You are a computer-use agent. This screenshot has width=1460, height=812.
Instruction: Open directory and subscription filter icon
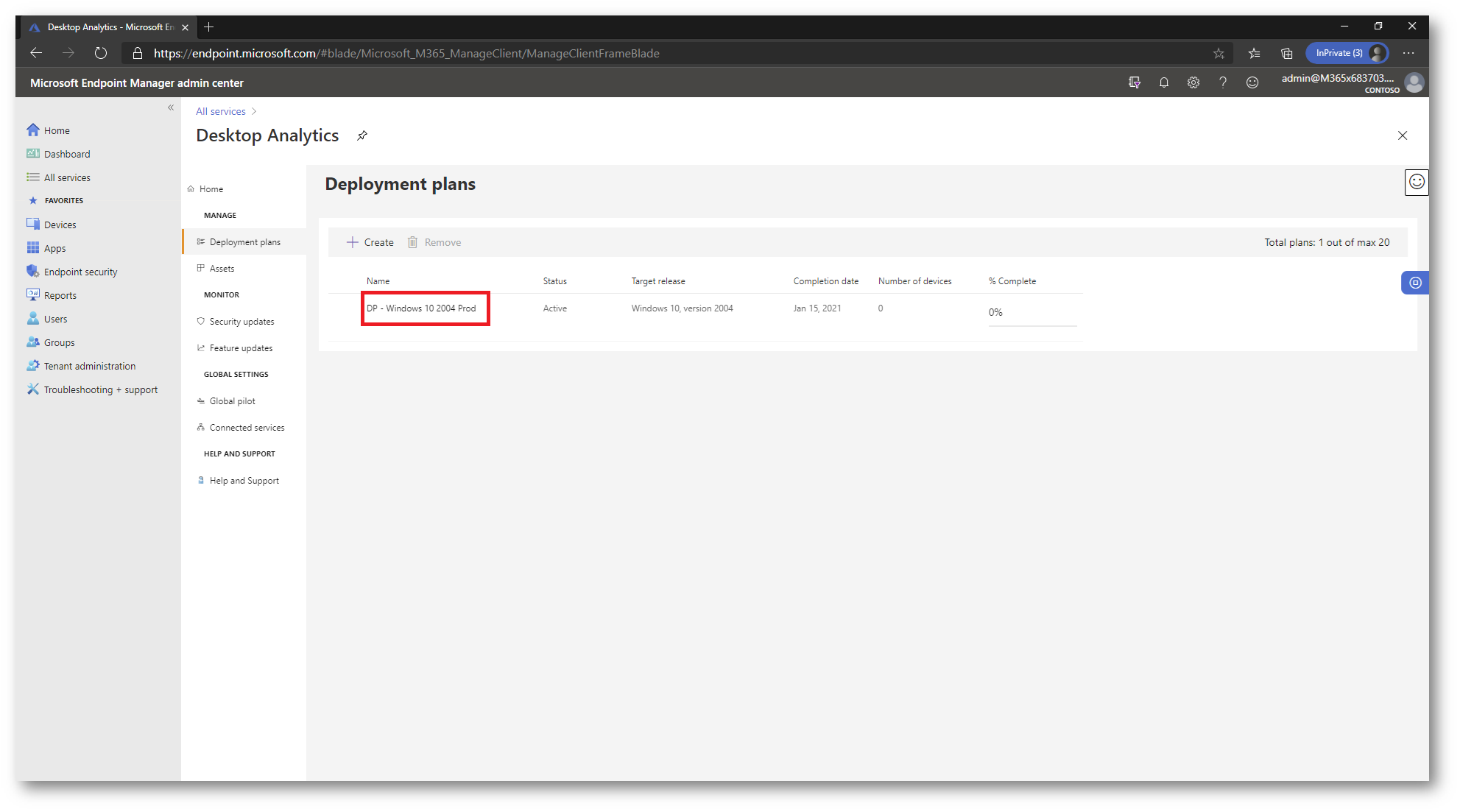click(1135, 82)
